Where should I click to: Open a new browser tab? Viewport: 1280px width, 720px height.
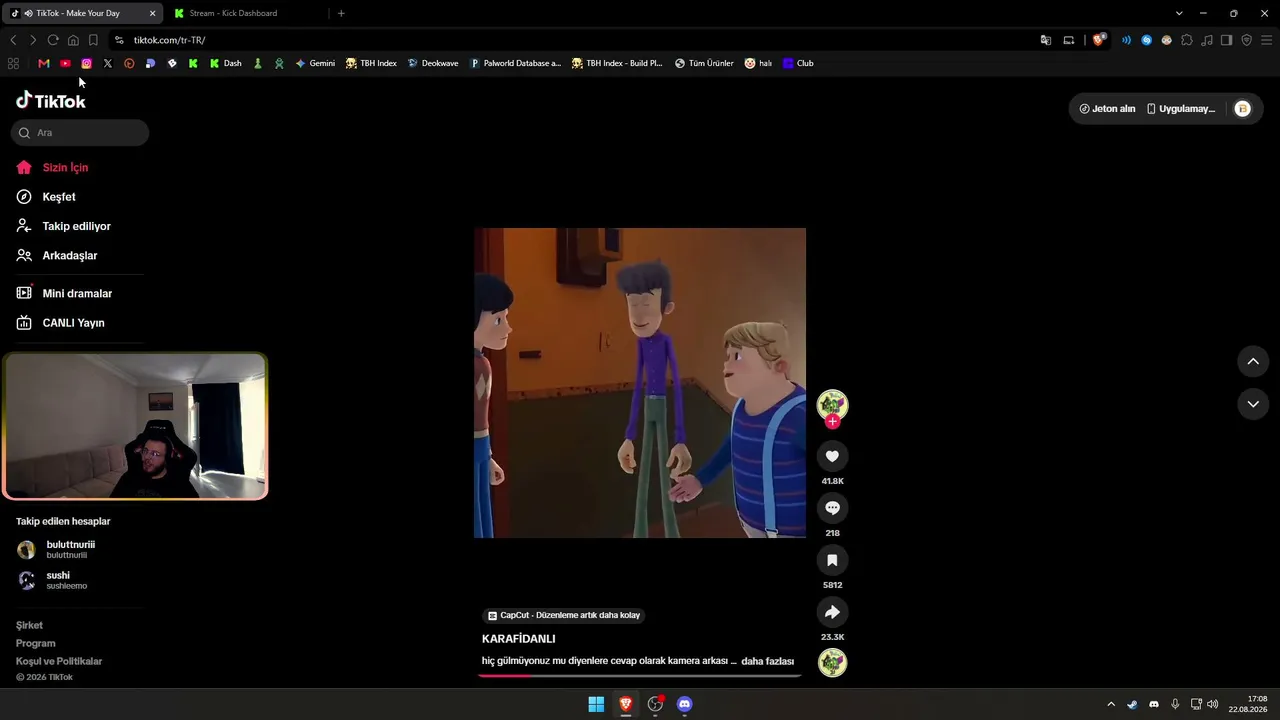coord(341,13)
